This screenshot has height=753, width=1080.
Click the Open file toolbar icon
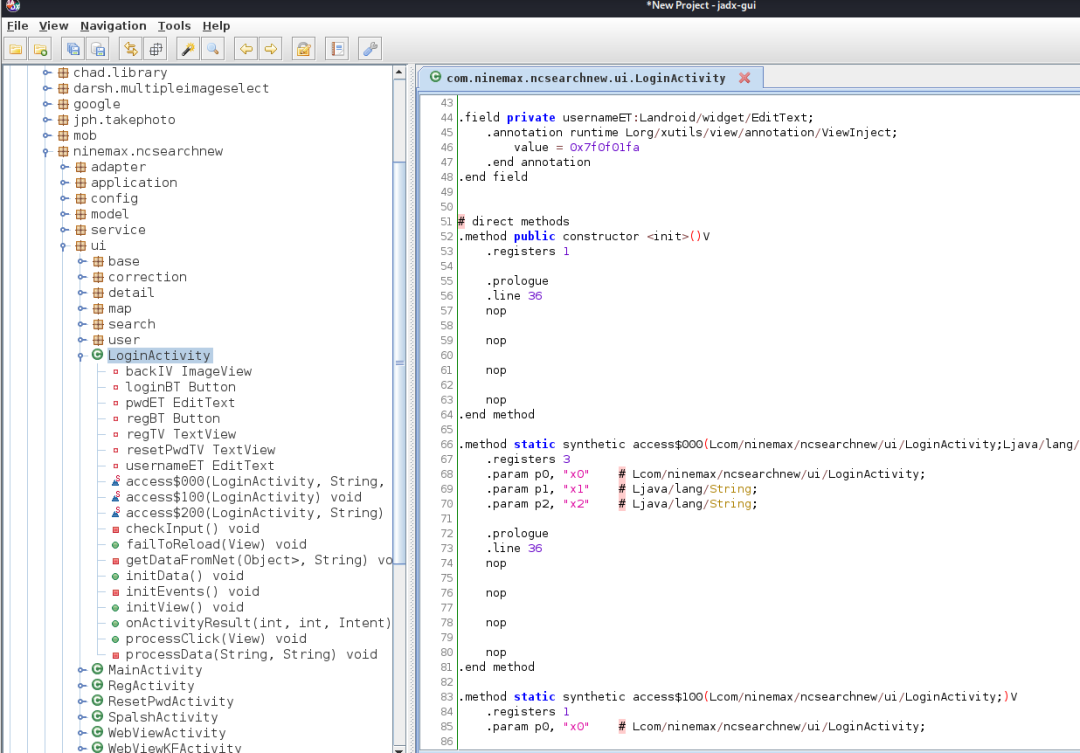(15, 48)
